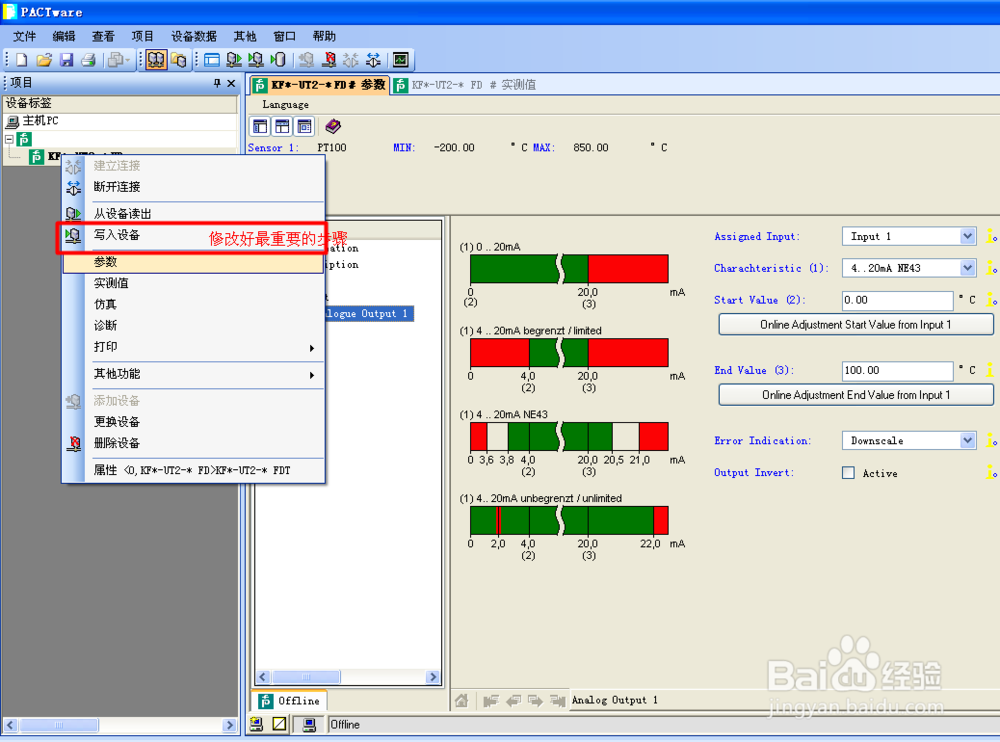
Task: Click the green-arrow database toolbar icon
Action: pos(278,60)
